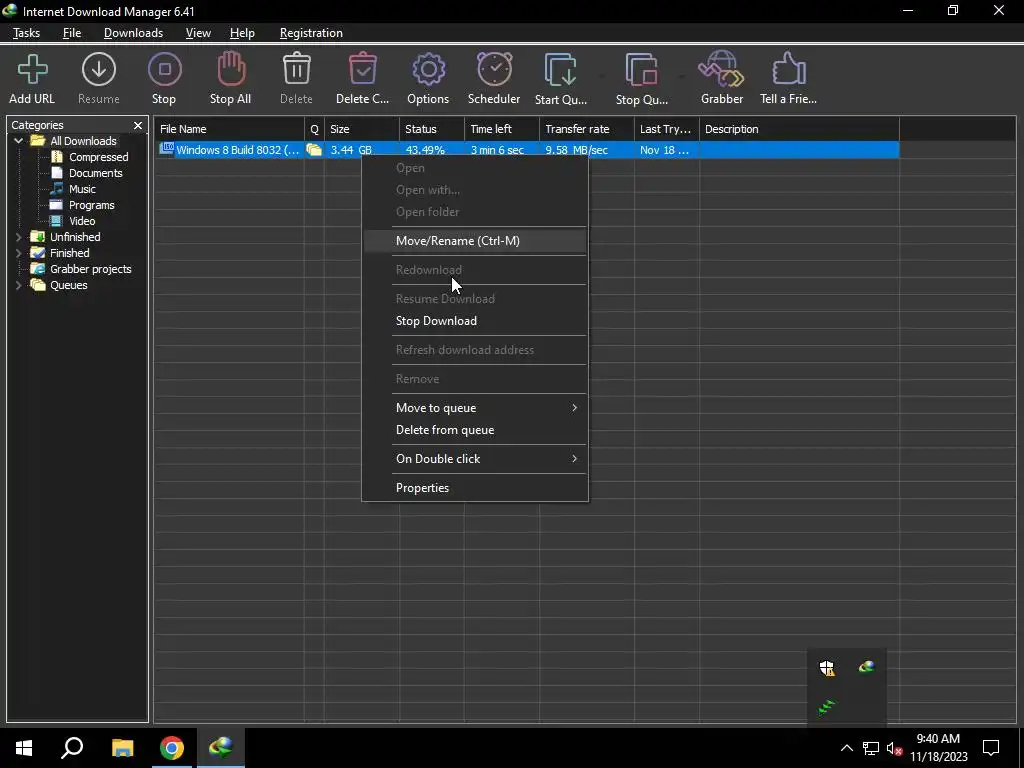This screenshot has height=768, width=1024.
Task: Click the green arrows tray icon
Action: click(x=827, y=707)
